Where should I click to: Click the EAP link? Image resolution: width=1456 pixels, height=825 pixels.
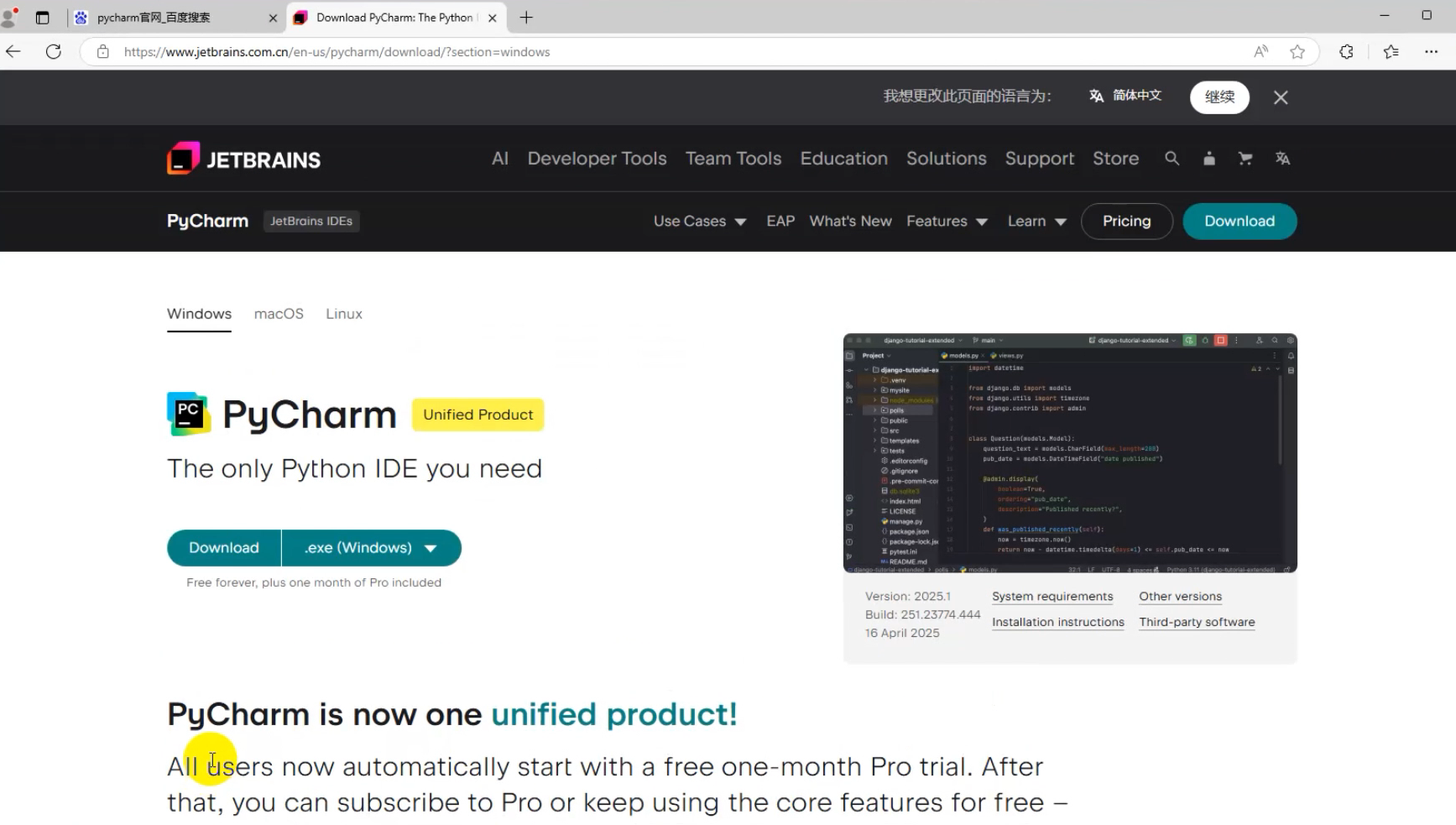click(x=780, y=222)
